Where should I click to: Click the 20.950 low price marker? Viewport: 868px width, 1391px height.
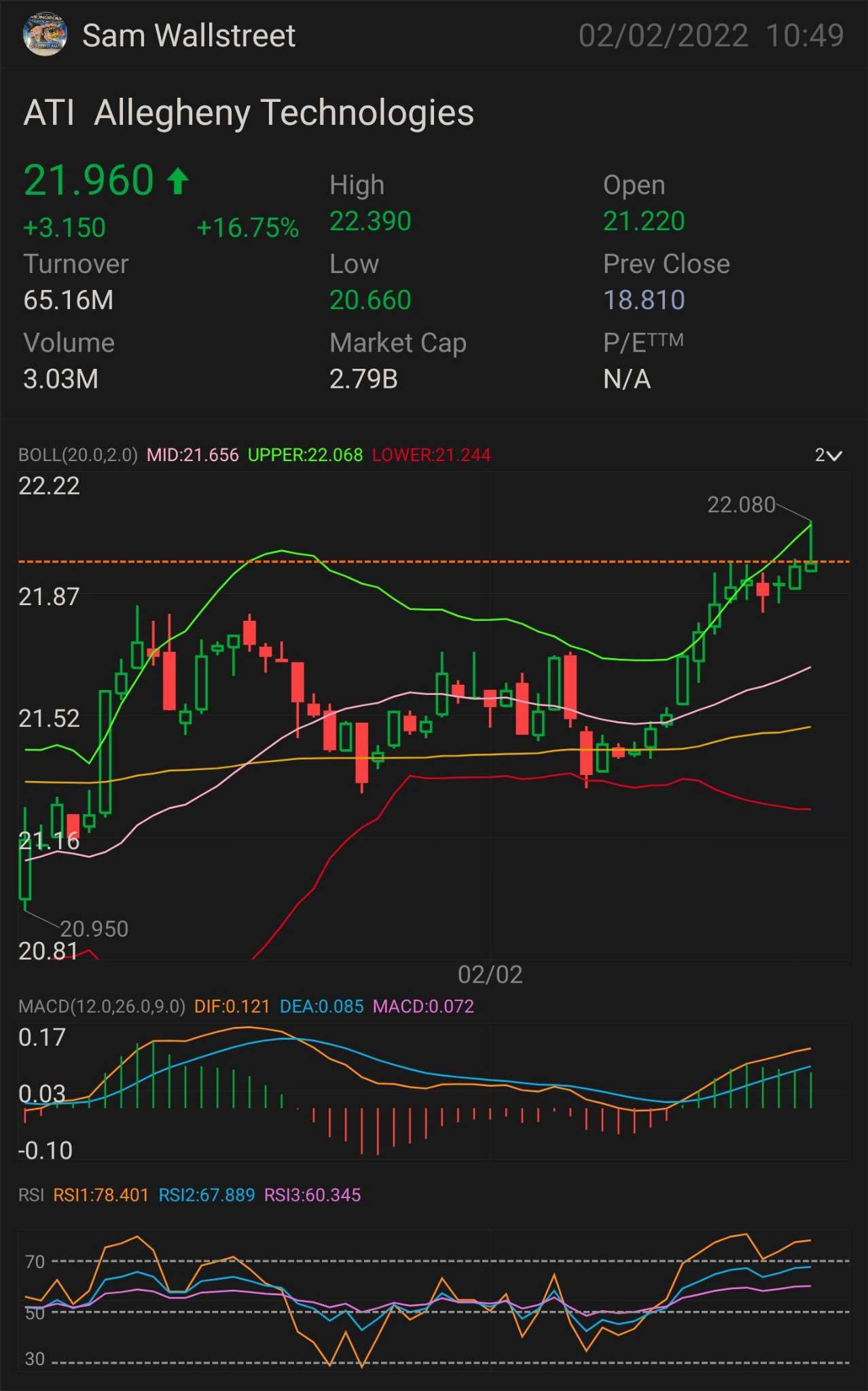pyautogui.click(x=94, y=928)
